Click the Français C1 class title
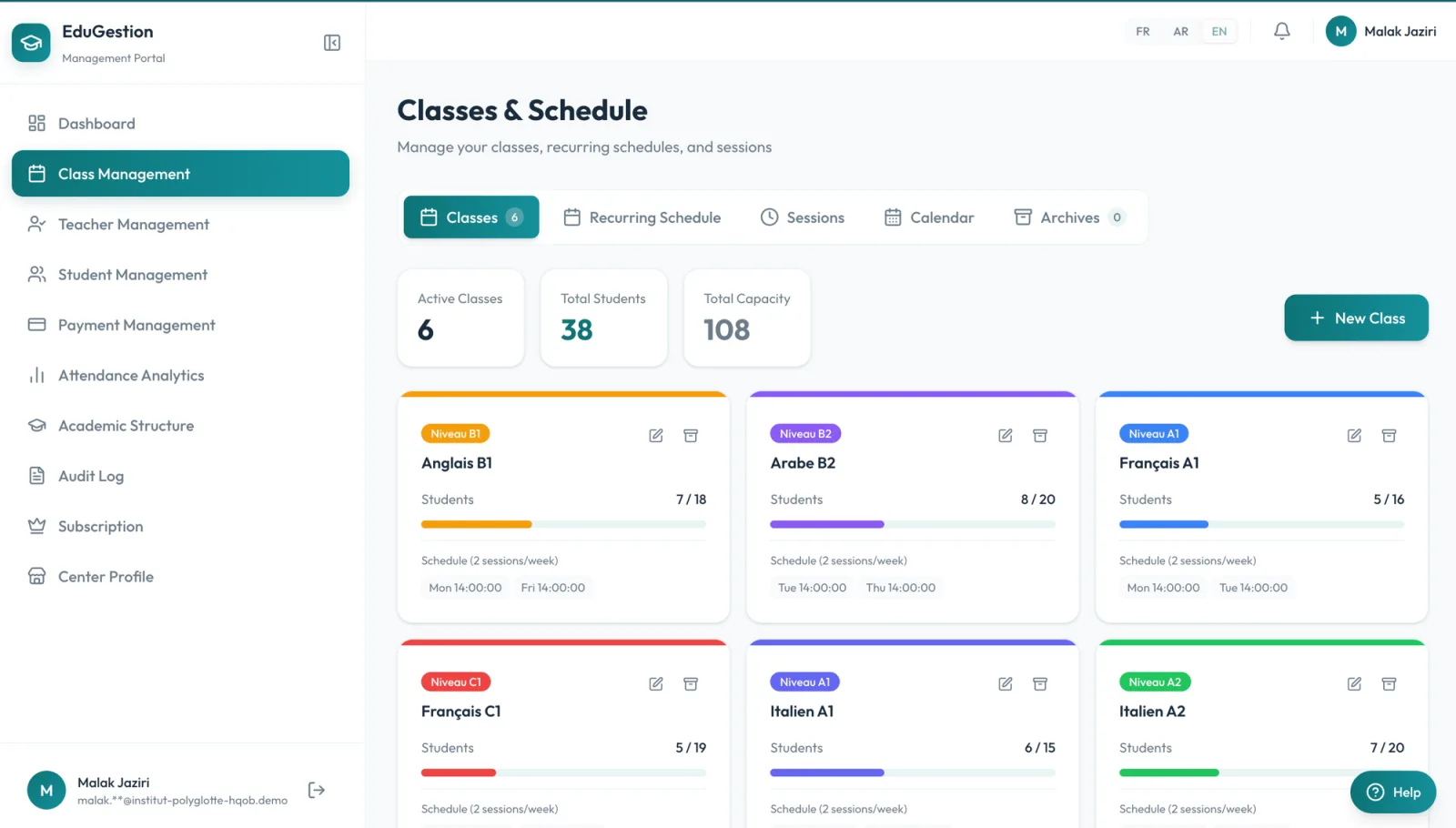This screenshot has width=1456, height=828. tap(460, 712)
